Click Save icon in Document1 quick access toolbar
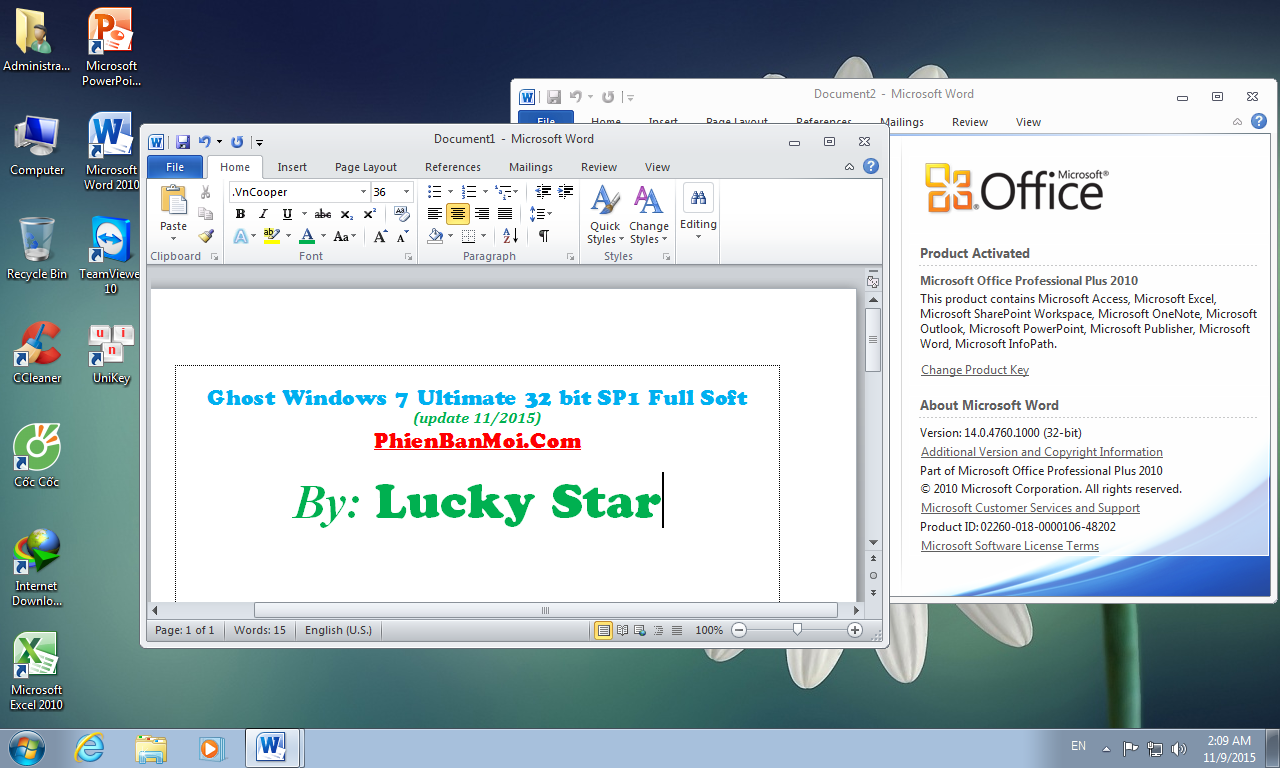 tap(183, 142)
